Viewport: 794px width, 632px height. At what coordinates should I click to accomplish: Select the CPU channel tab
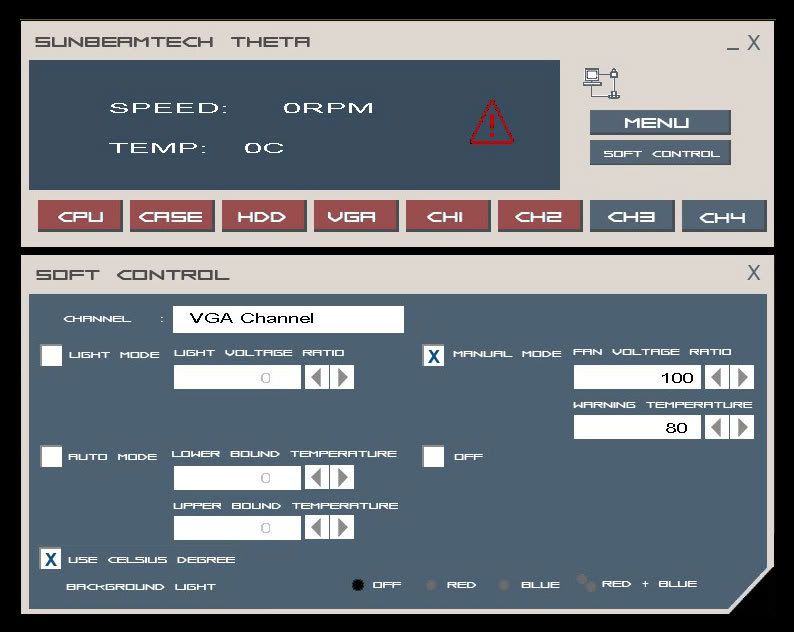click(x=80, y=216)
